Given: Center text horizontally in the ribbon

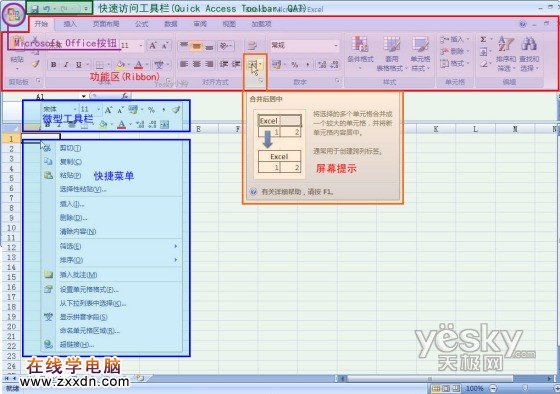Looking at the screenshot, I should 196,64.
